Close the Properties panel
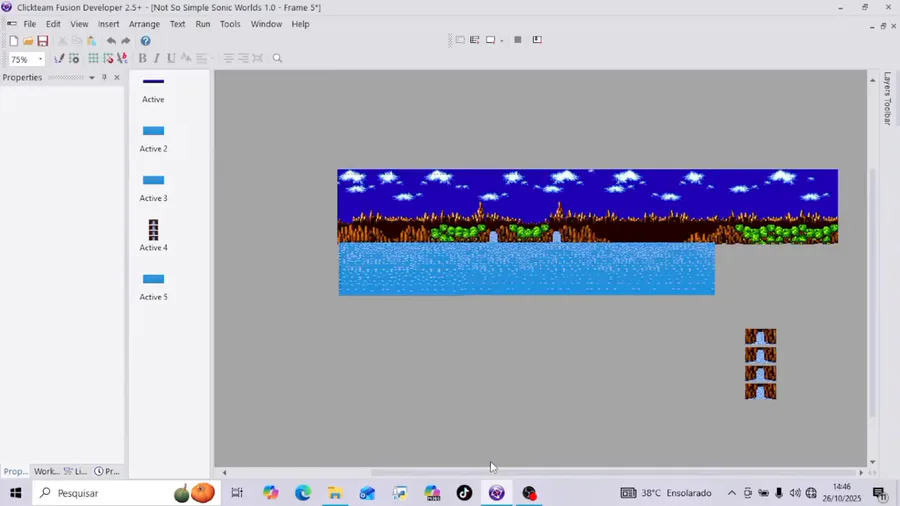 click(x=117, y=77)
